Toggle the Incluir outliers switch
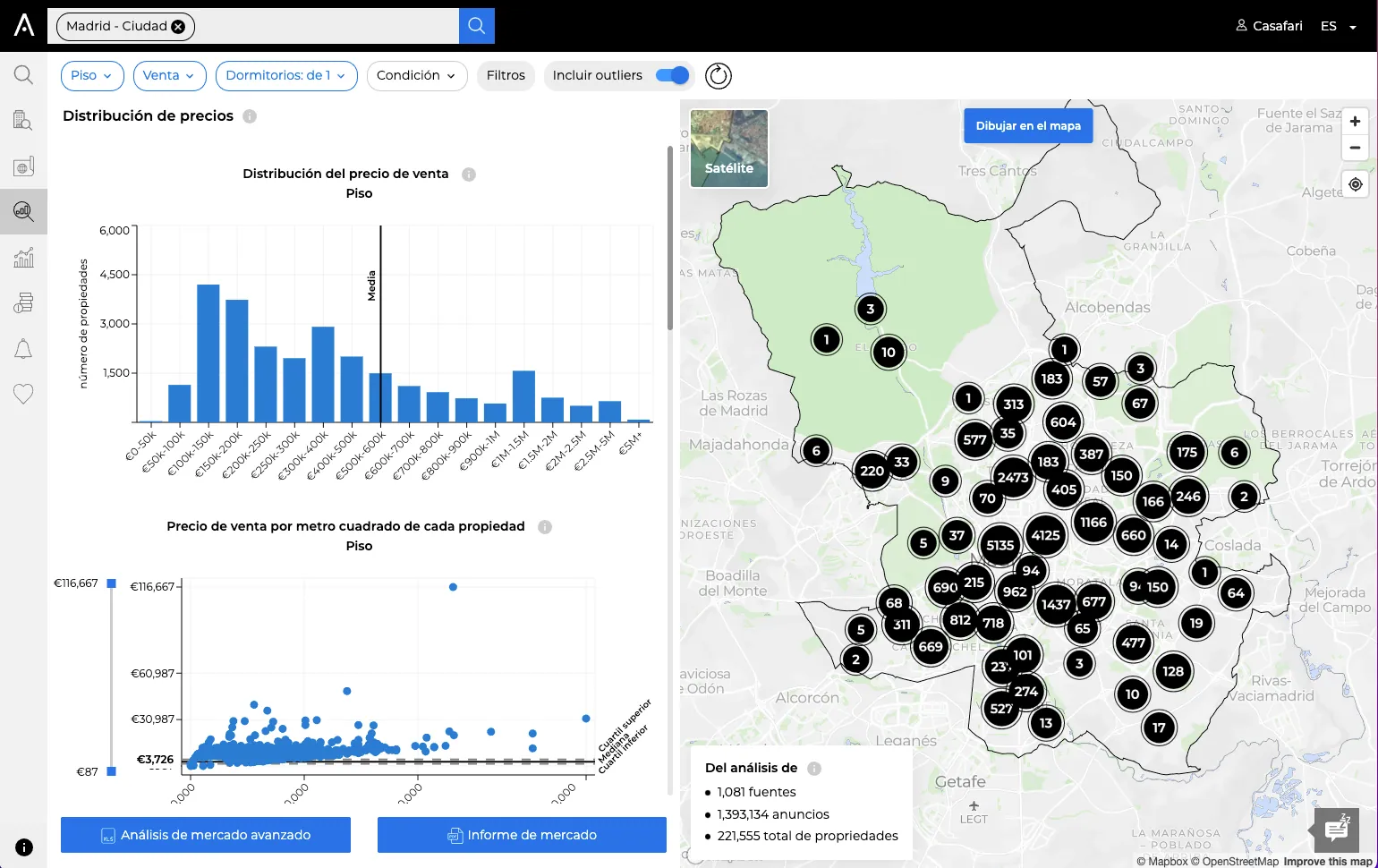1378x868 pixels. (x=673, y=76)
